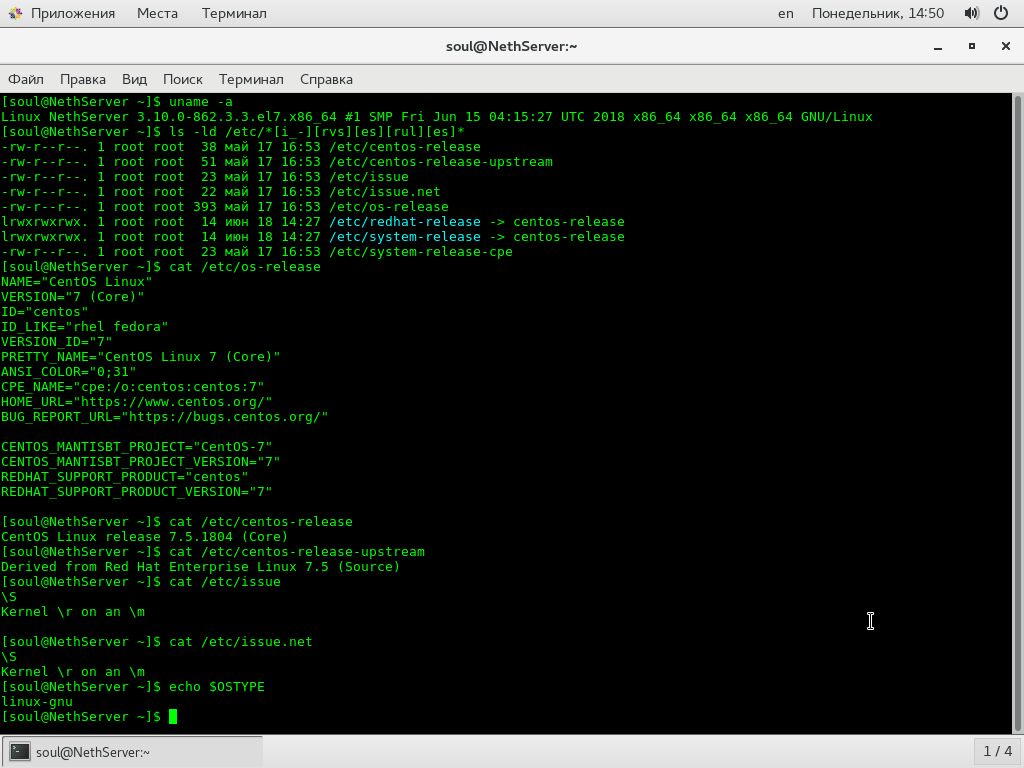Click the terminal icon in bottom taskbar
The height and width of the screenshot is (768, 1024).
(x=20, y=752)
